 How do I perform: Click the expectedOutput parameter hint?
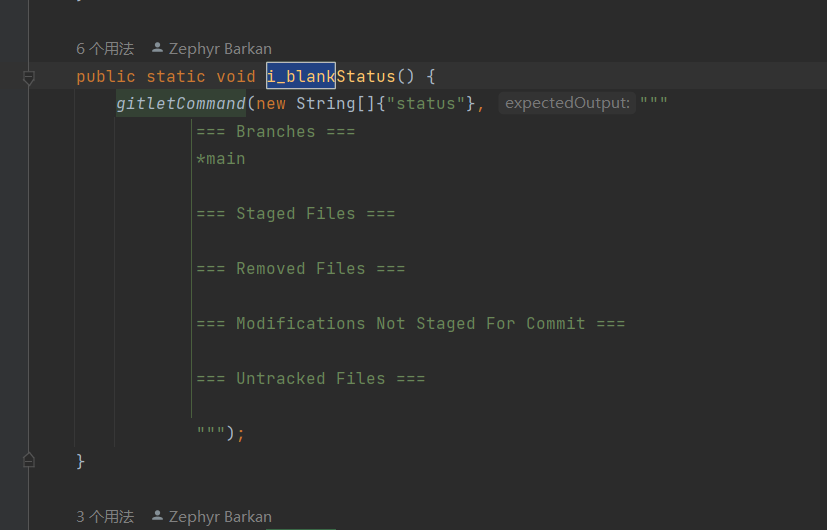567,104
